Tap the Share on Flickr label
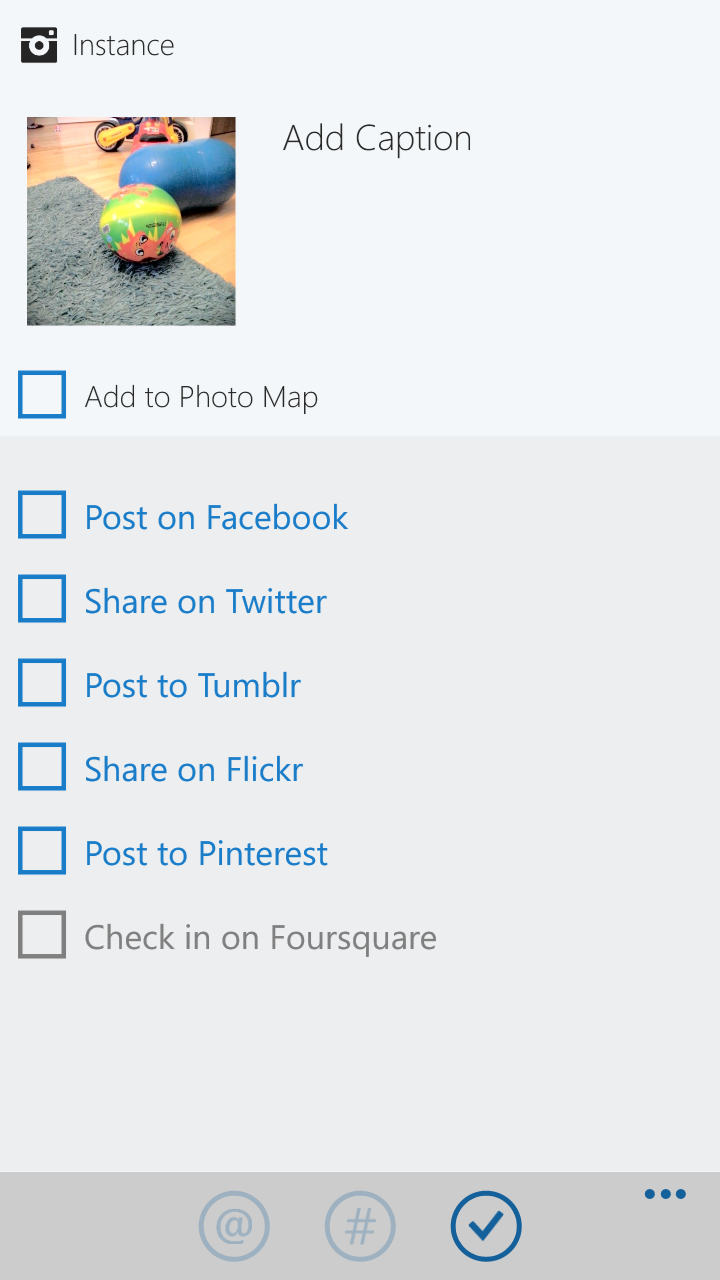 (x=194, y=769)
